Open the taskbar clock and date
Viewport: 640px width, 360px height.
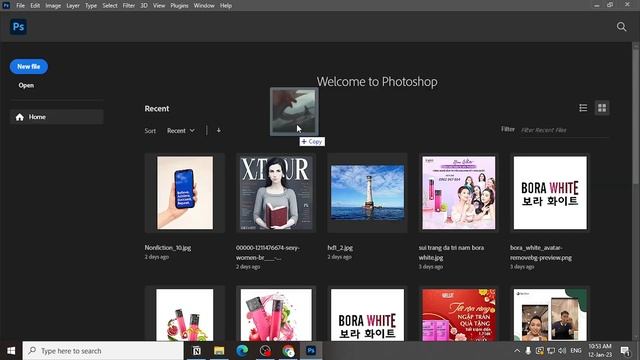click(600, 351)
